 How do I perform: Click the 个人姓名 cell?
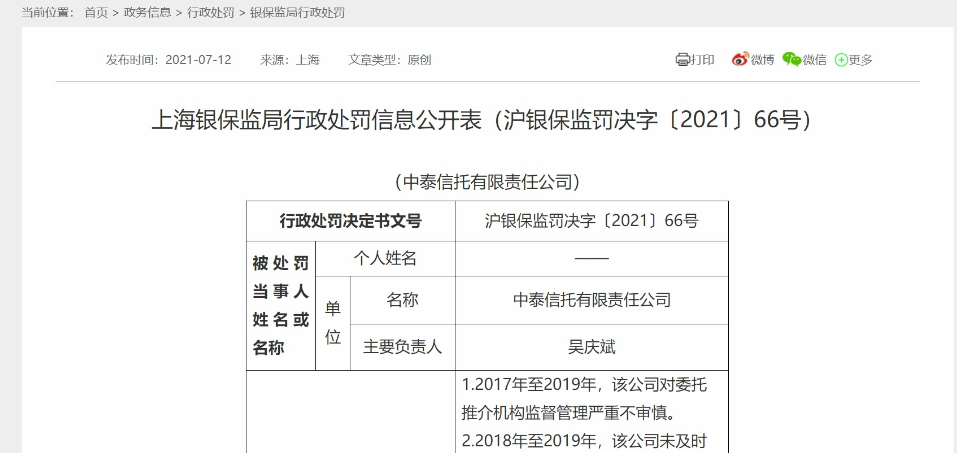click(385, 259)
